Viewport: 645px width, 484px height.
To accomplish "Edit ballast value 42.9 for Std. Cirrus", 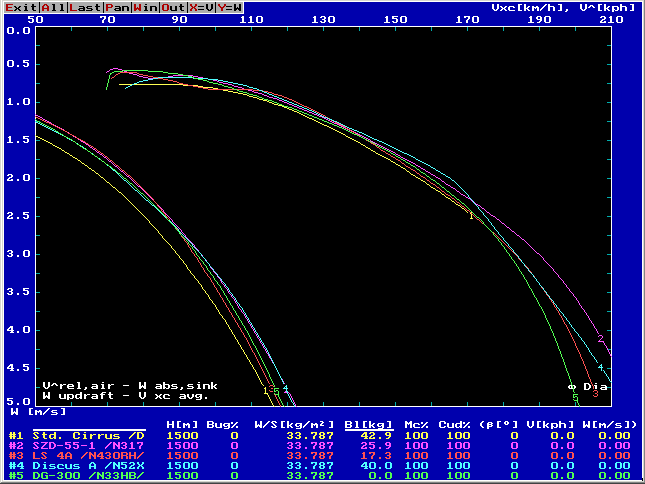I will tap(376, 436).
